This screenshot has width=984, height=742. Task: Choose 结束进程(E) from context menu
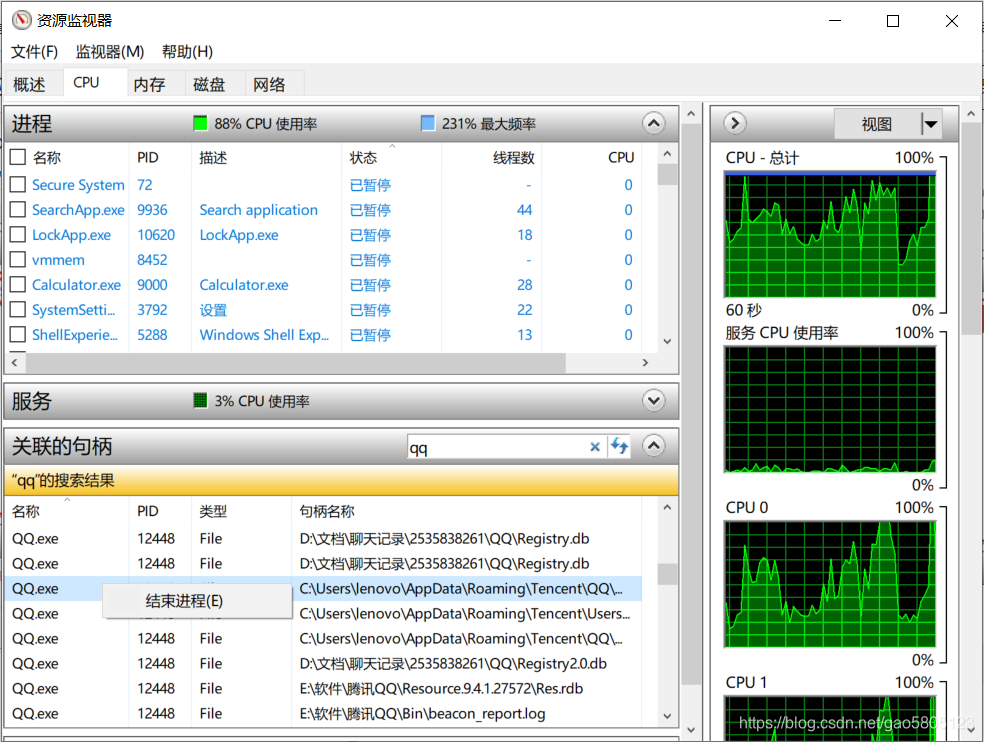tap(196, 601)
